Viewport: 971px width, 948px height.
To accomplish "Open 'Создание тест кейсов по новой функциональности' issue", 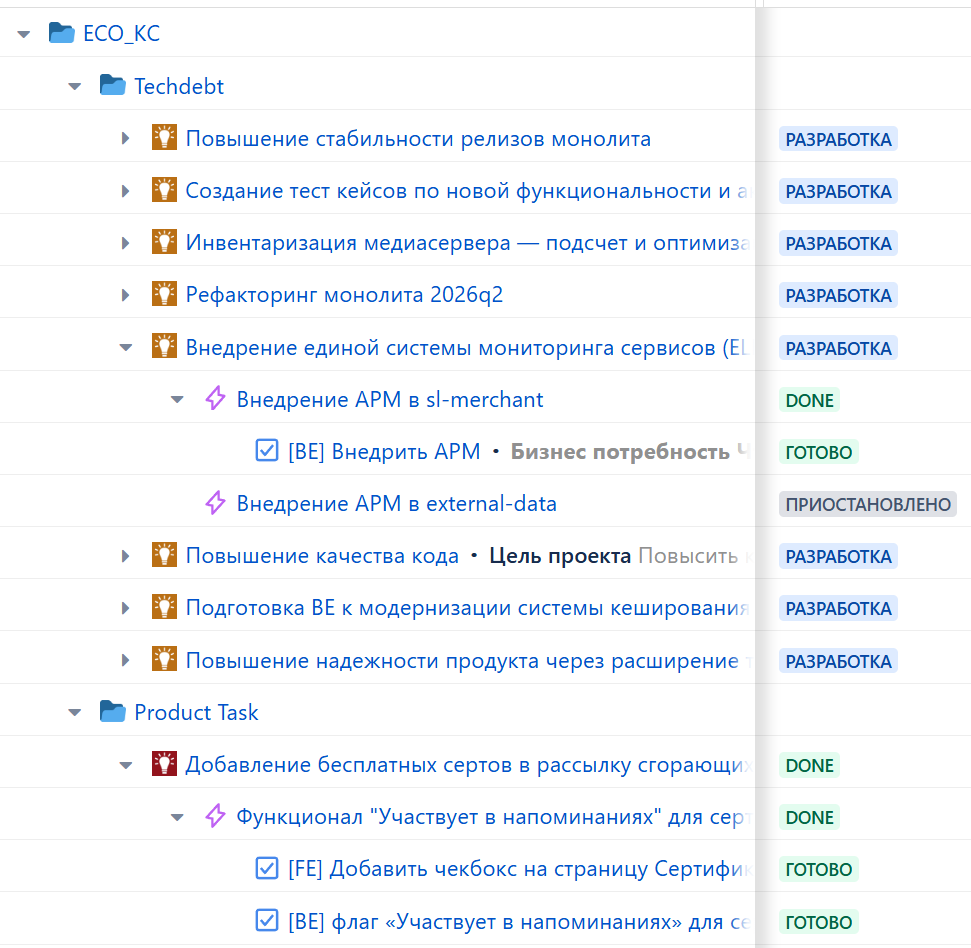I will point(469,191).
